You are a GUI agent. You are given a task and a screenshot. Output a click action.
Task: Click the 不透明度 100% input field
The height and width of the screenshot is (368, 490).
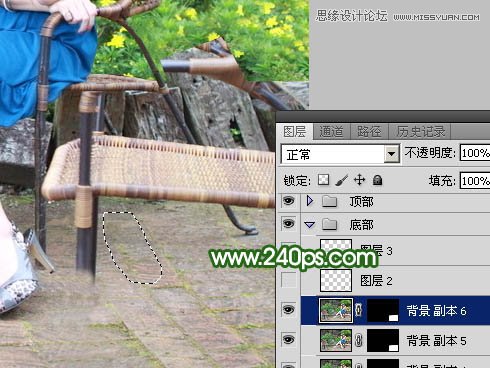click(475, 153)
